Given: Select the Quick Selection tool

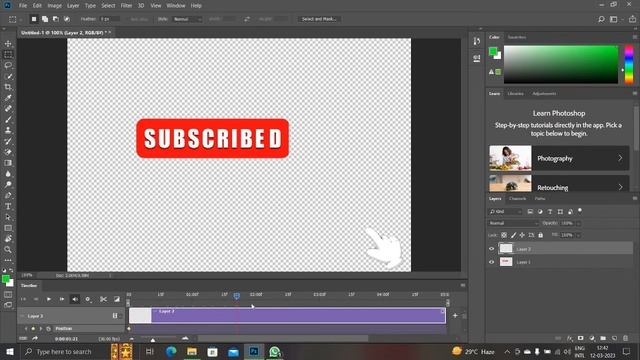Looking at the screenshot, I should pyautogui.click(x=8, y=76).
